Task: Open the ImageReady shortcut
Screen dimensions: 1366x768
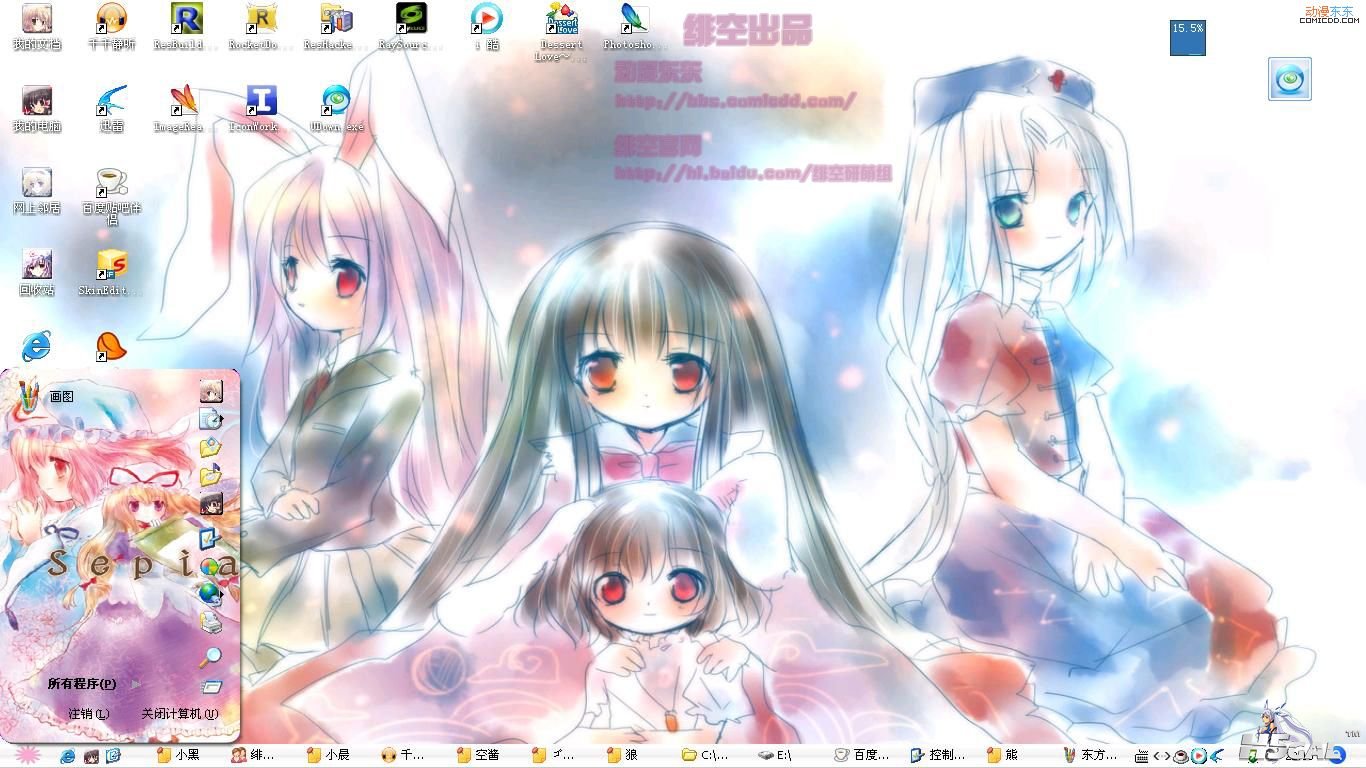Action: [x=185, y=108]
